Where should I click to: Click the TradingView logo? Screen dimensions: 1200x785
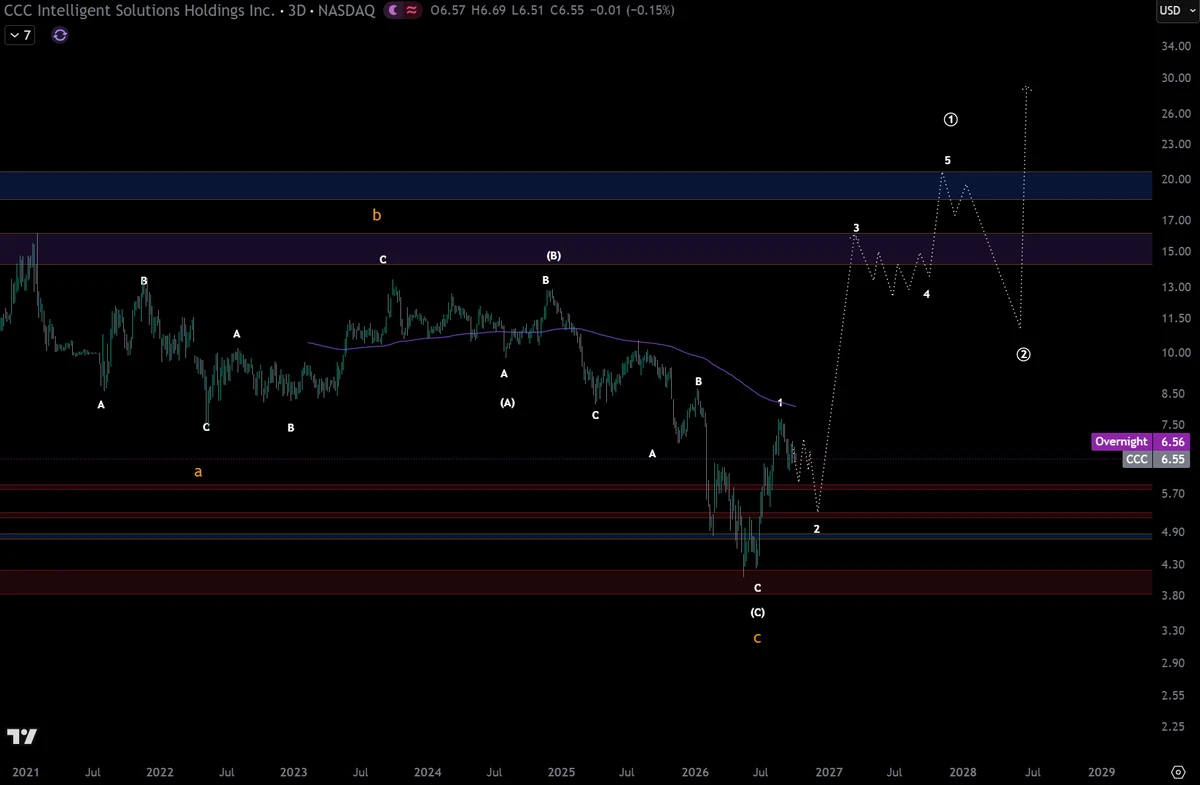(x=22, y=737)
